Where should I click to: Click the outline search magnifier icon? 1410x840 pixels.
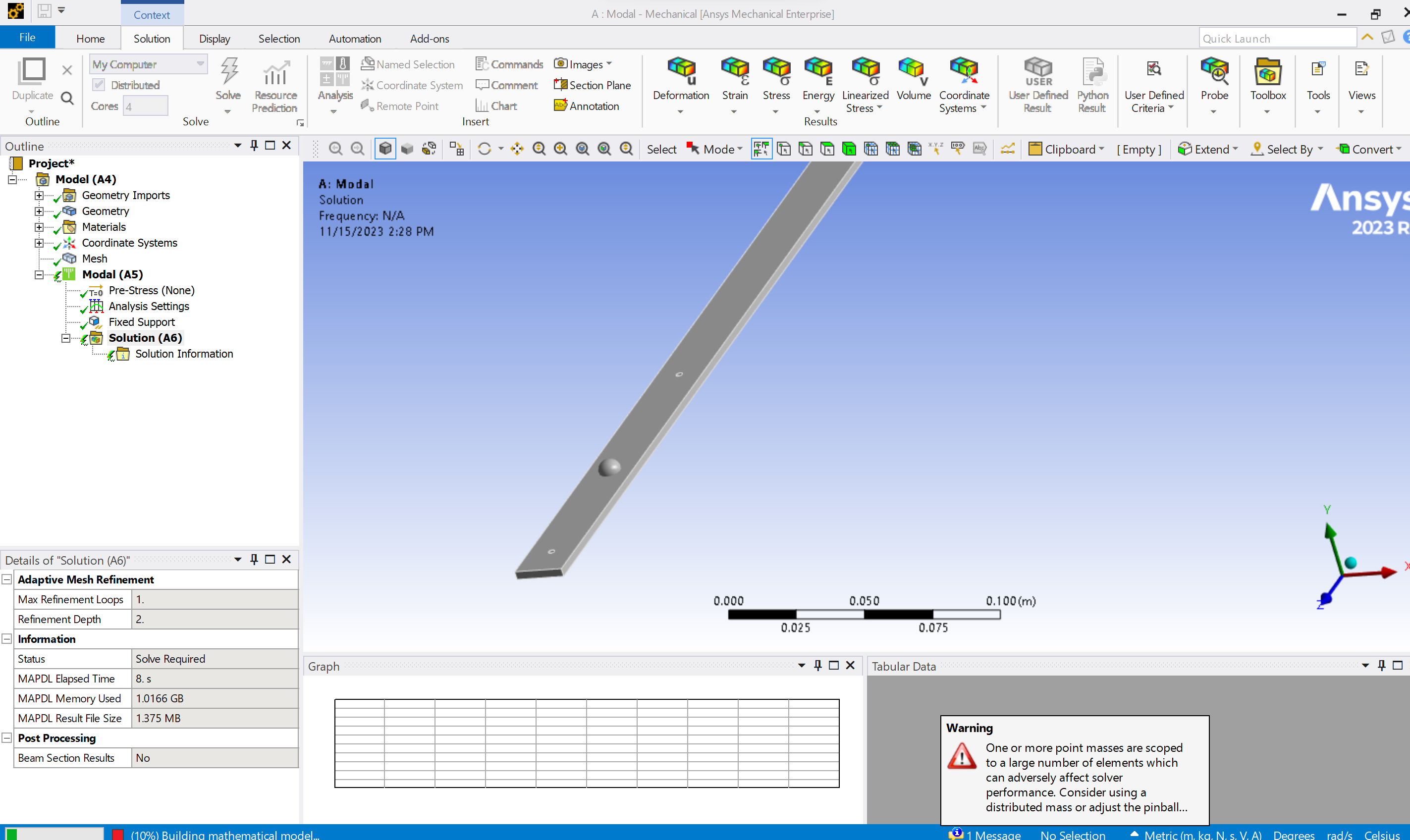(x=67, y=99)
